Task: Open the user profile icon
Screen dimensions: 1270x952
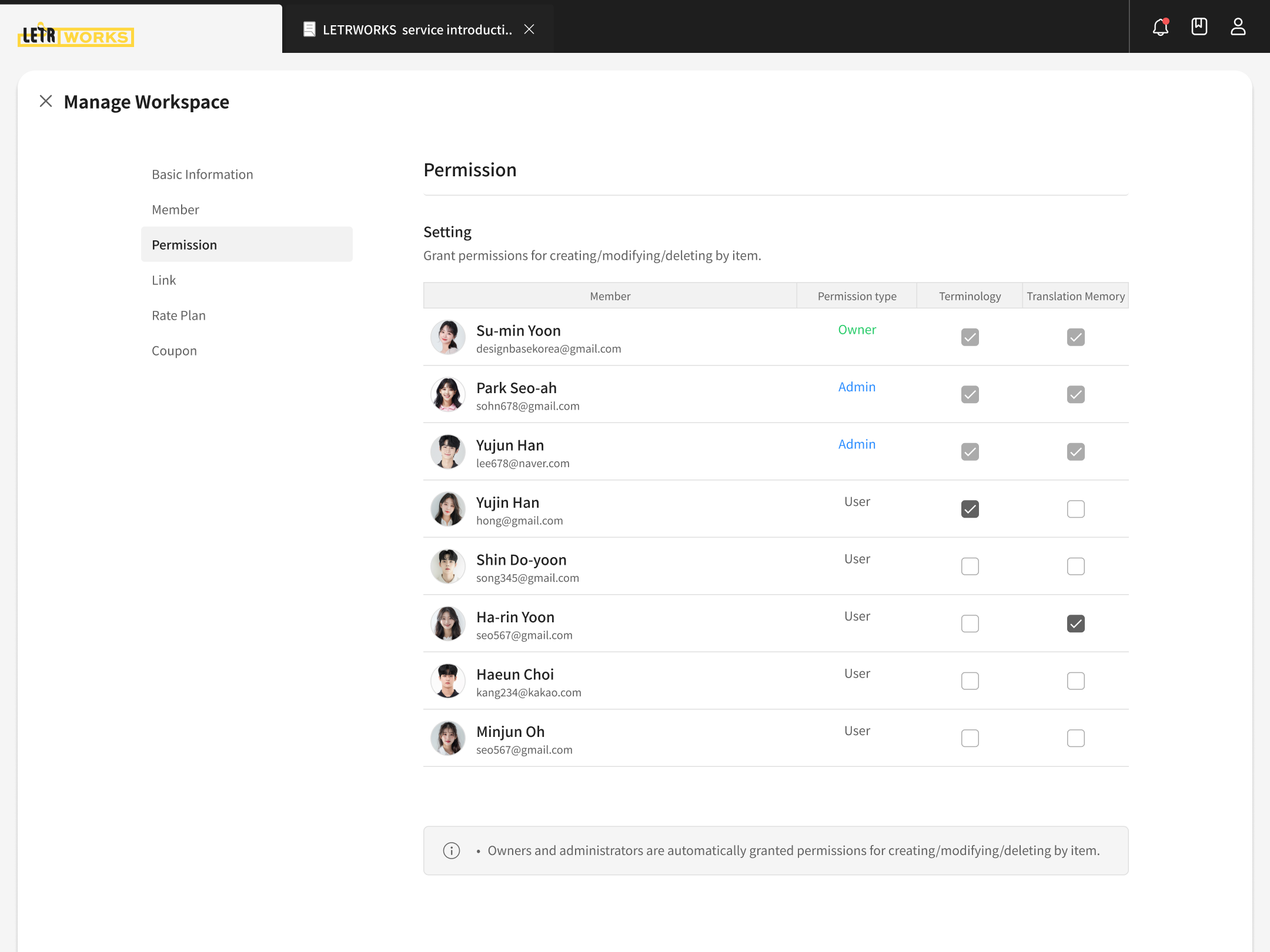Action: tap(1238, 27)
